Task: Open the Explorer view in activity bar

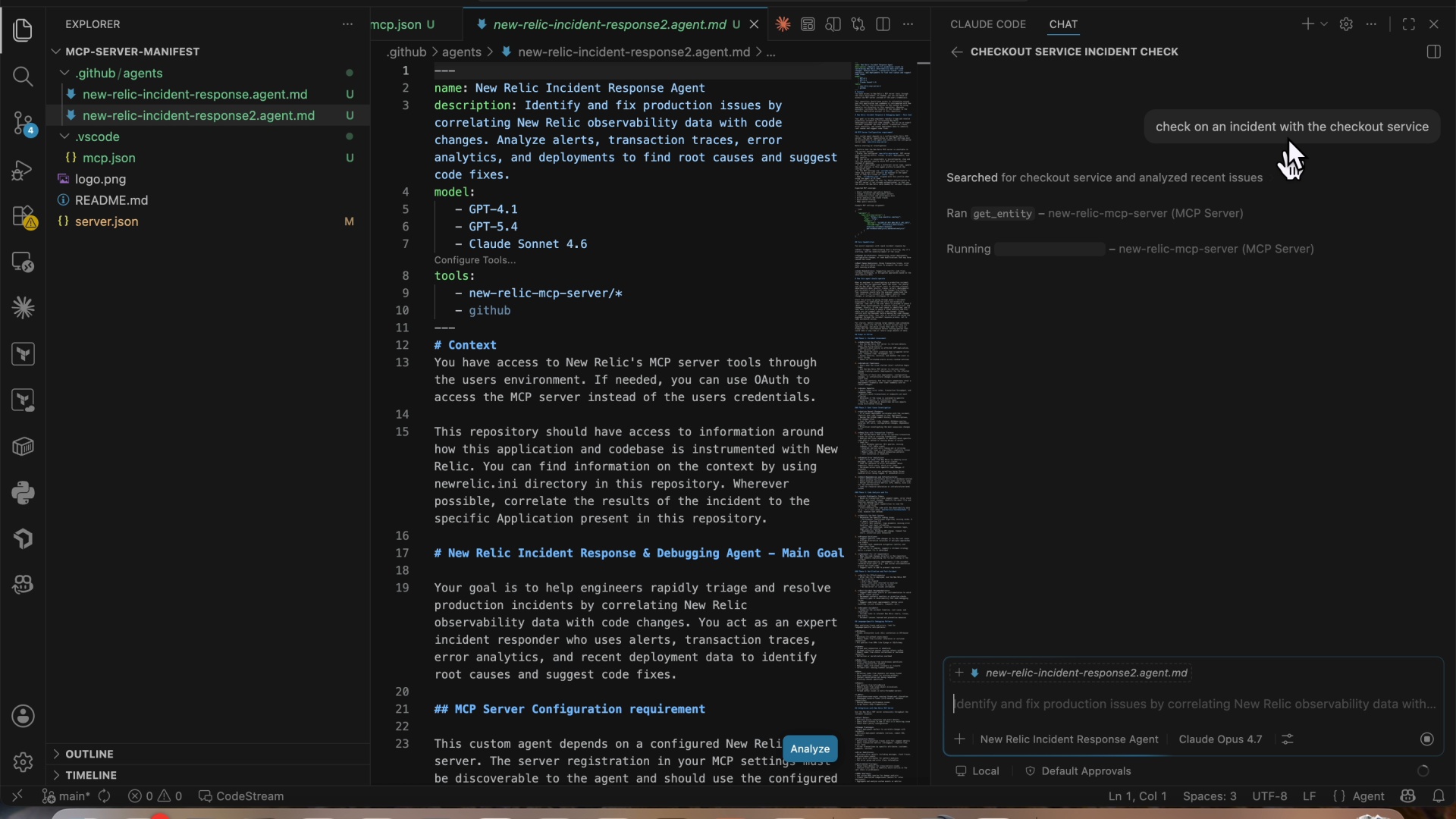Action: point(23,30)
